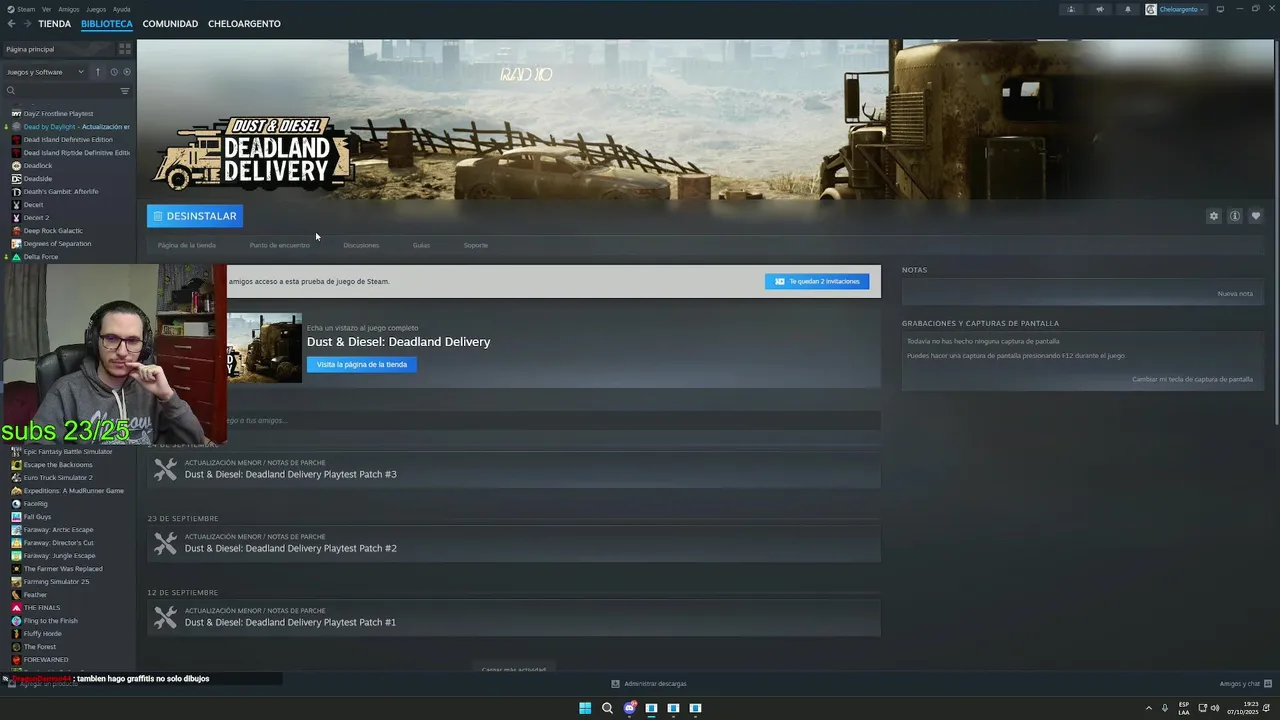The height and width of the screenshot is (720, 1280).
Task: Click the taskbar microphone icon
Action: pyautogui.click(x=1164, y=708)
